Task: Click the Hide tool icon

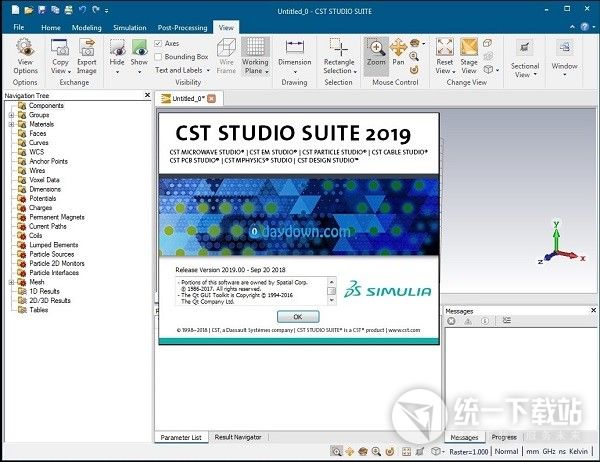Action: 117,47
